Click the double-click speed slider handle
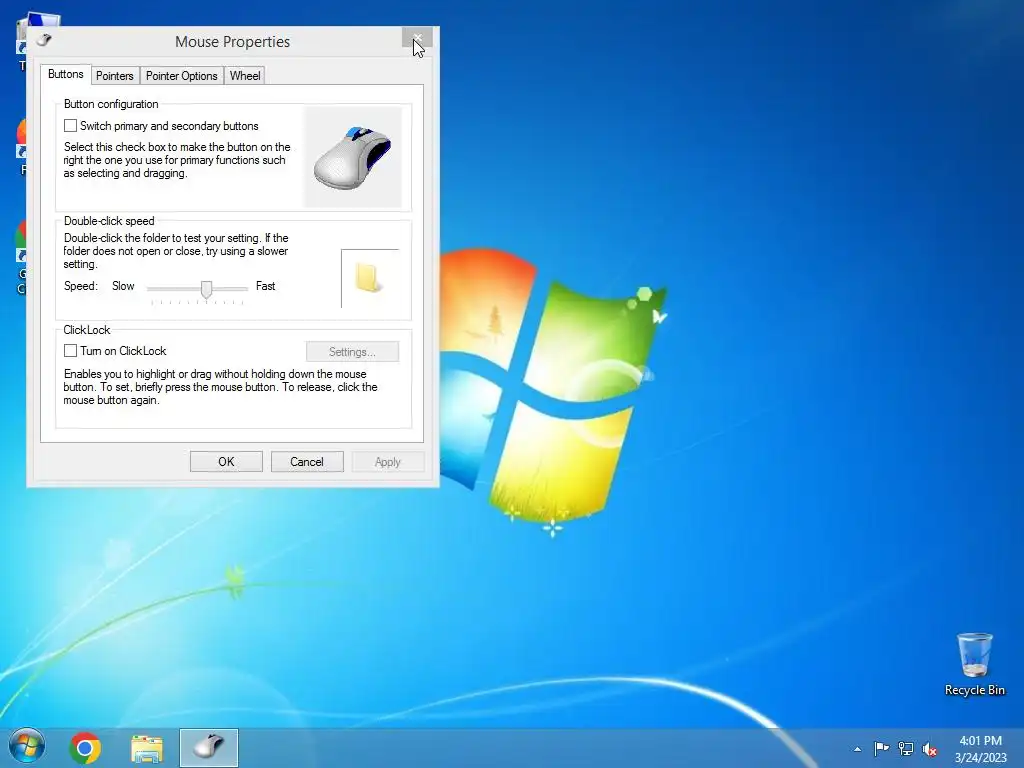 206,289
